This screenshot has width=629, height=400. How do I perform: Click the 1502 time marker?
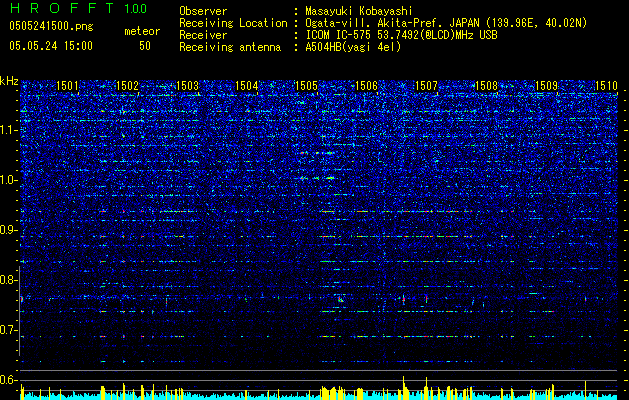point(127,85)
